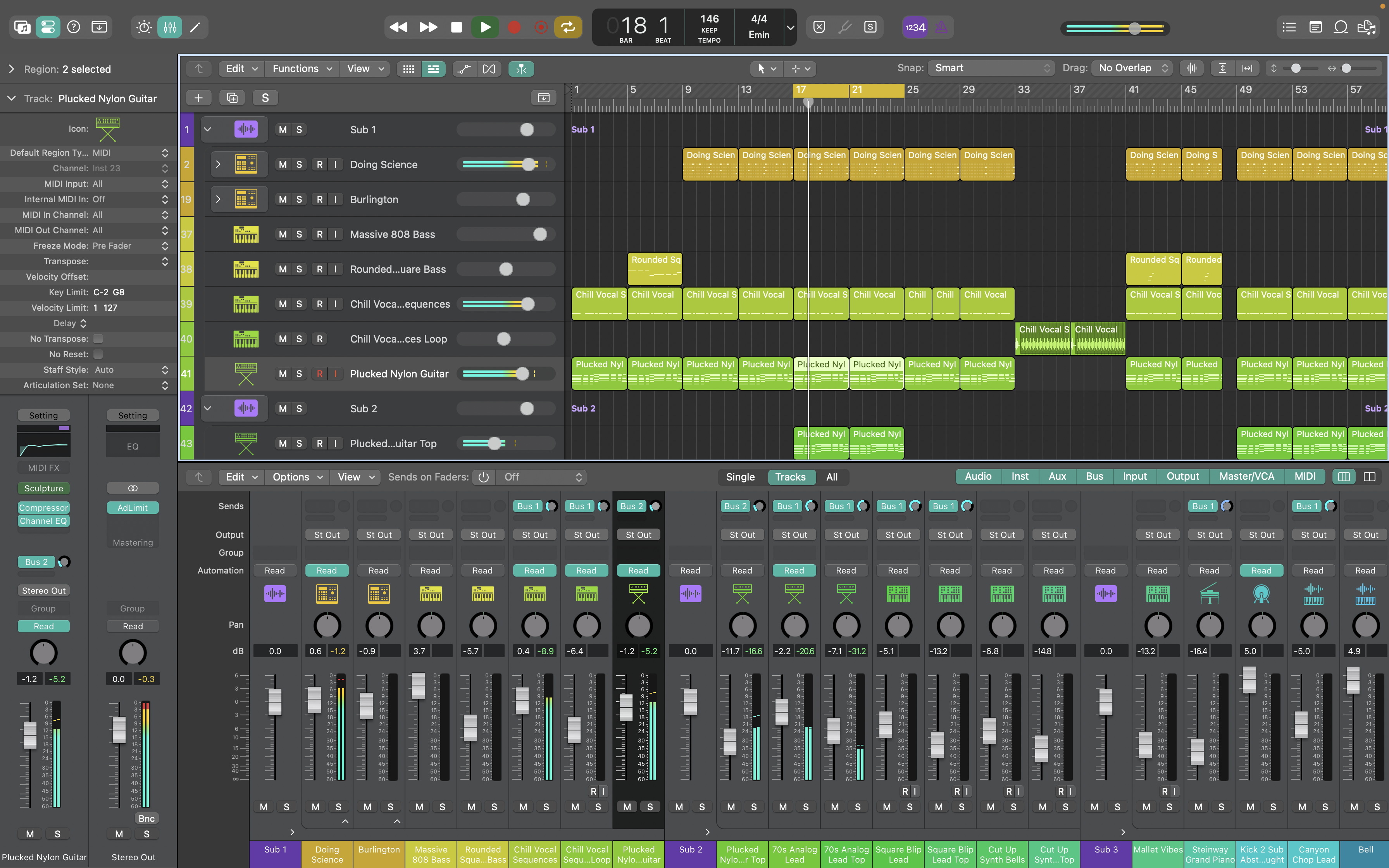This screenshot has height=868, width=1389.
Task: Collapse the Sub 1 track stack
Action: pyautogui.click(x=208, y=130)
